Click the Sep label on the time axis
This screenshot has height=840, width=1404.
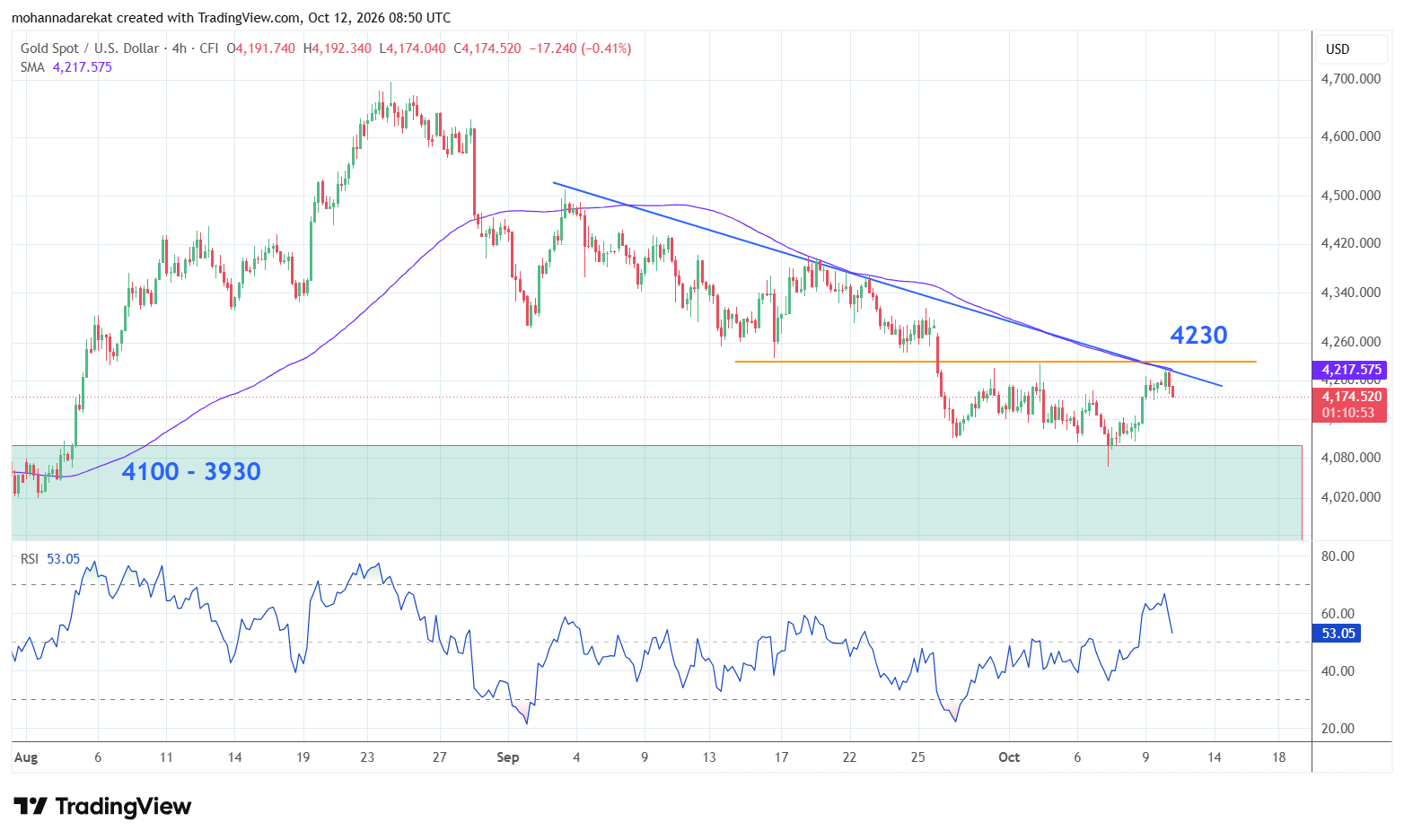(x=508, y=757)
